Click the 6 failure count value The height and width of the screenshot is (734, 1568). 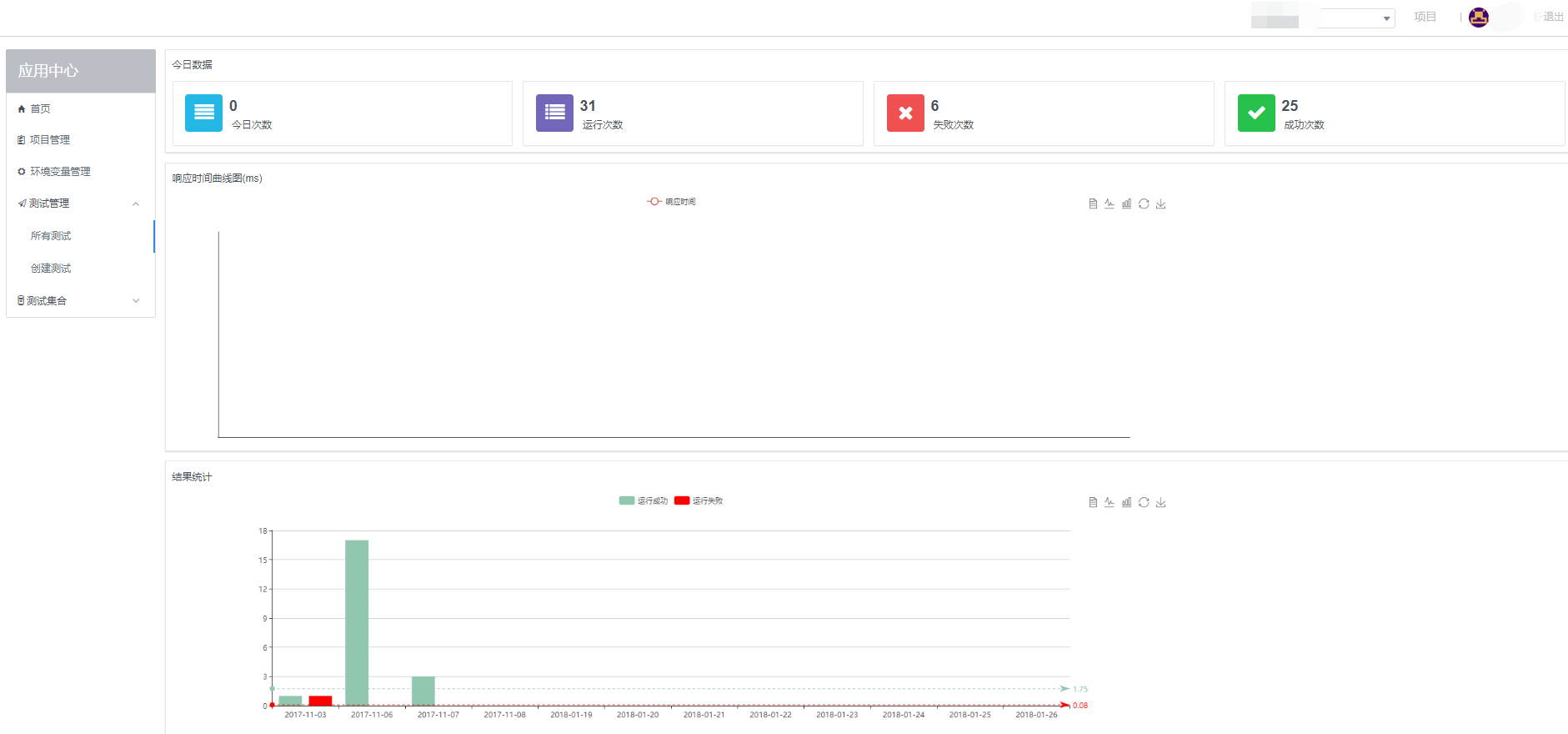934,106
